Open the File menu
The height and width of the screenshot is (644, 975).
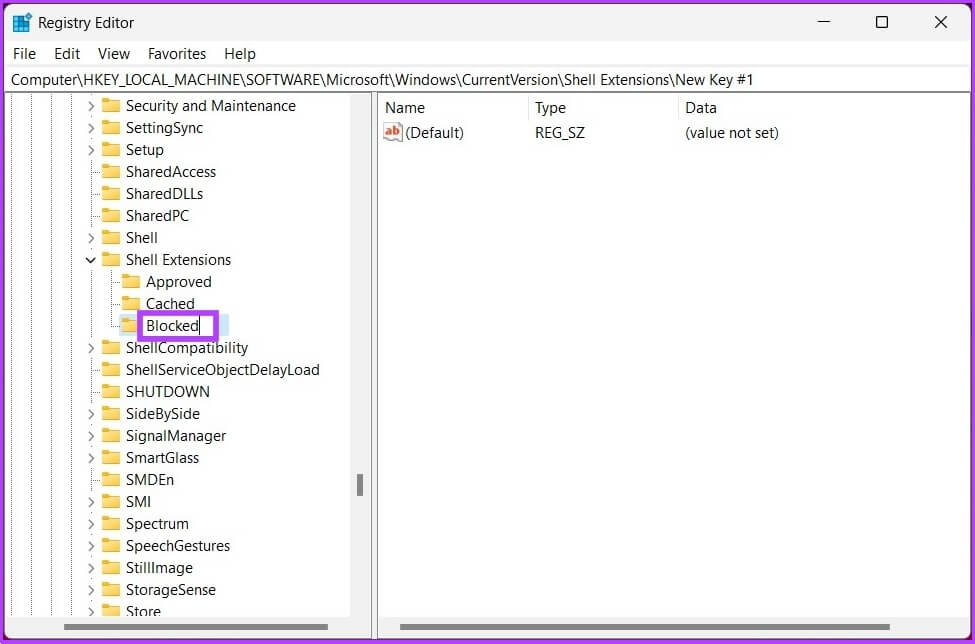tap(24, 54)
